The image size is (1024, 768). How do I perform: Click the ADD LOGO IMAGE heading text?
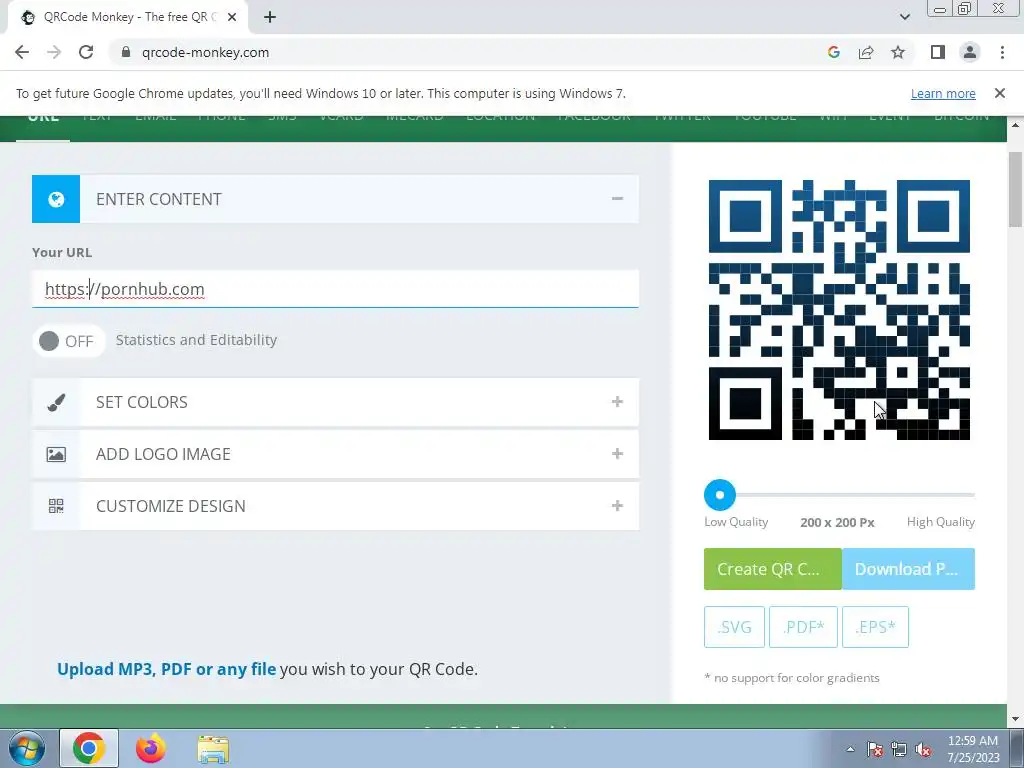pyautogui.click(x=163, y=455)
